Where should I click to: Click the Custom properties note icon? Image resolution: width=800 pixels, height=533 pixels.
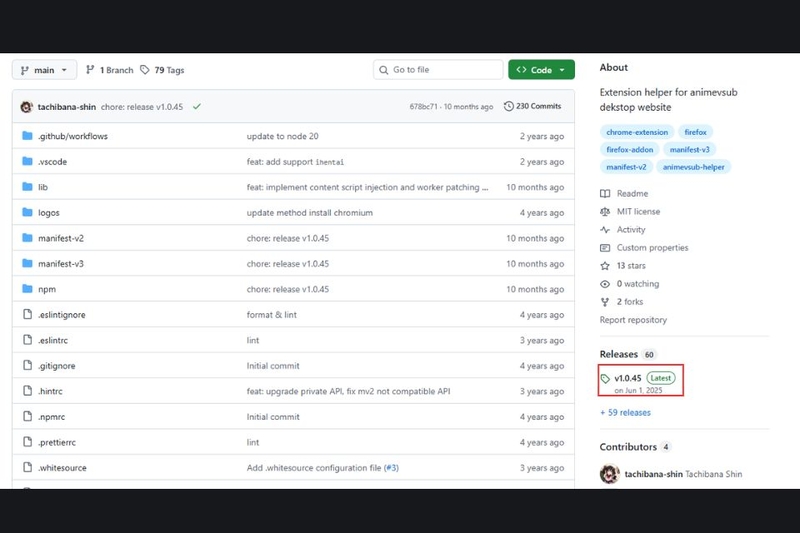[605, 248]
